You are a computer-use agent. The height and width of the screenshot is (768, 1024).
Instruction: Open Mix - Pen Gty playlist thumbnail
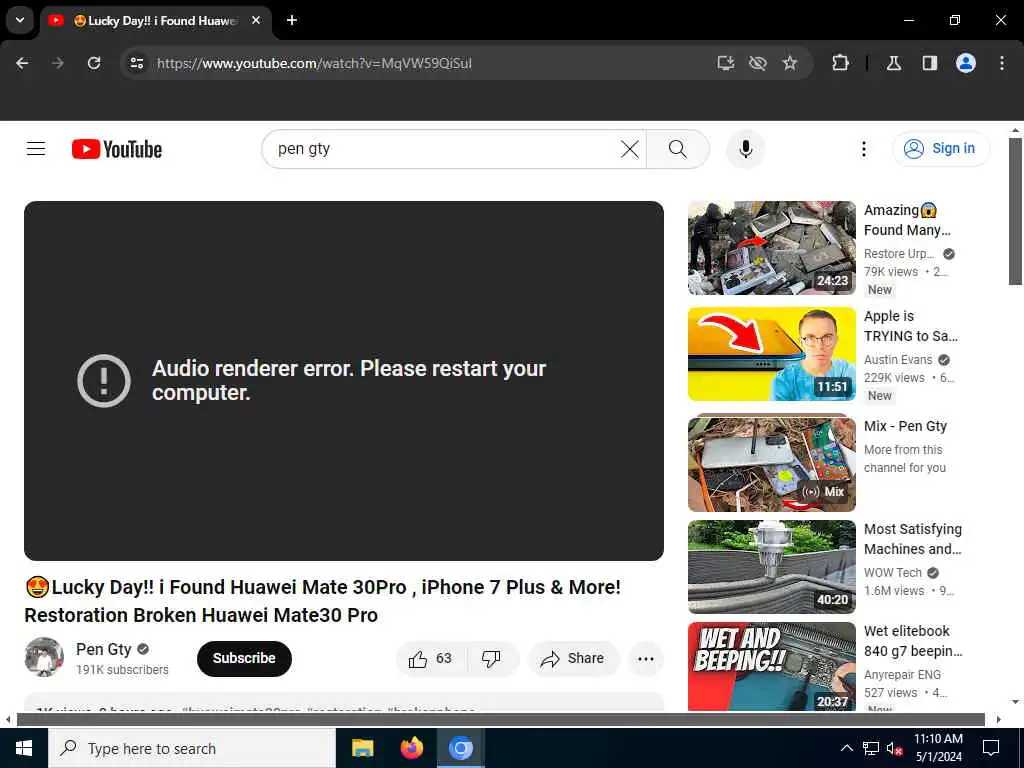pos(771,462)
